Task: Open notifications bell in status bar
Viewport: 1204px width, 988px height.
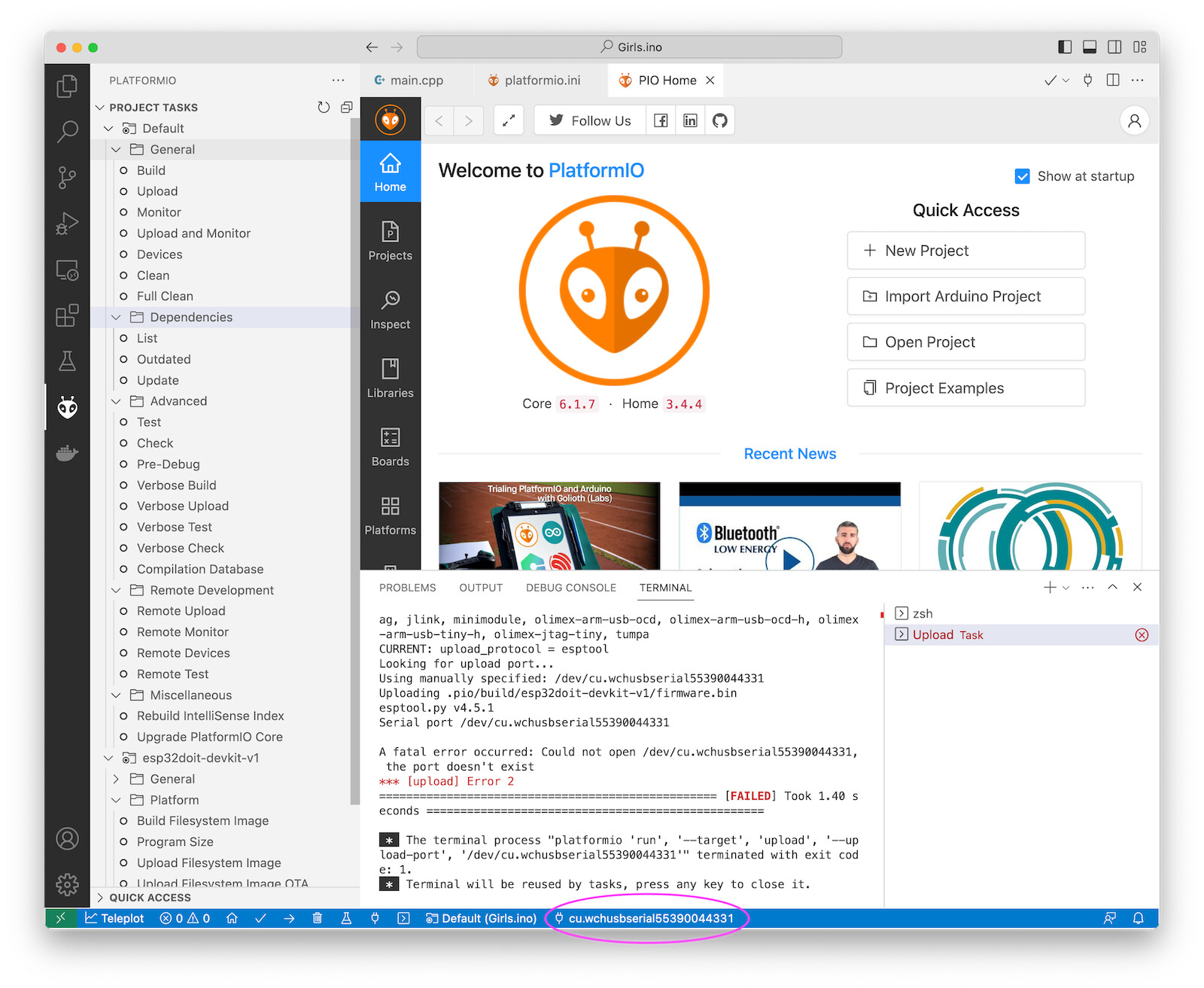Action: coord(1138,918)
